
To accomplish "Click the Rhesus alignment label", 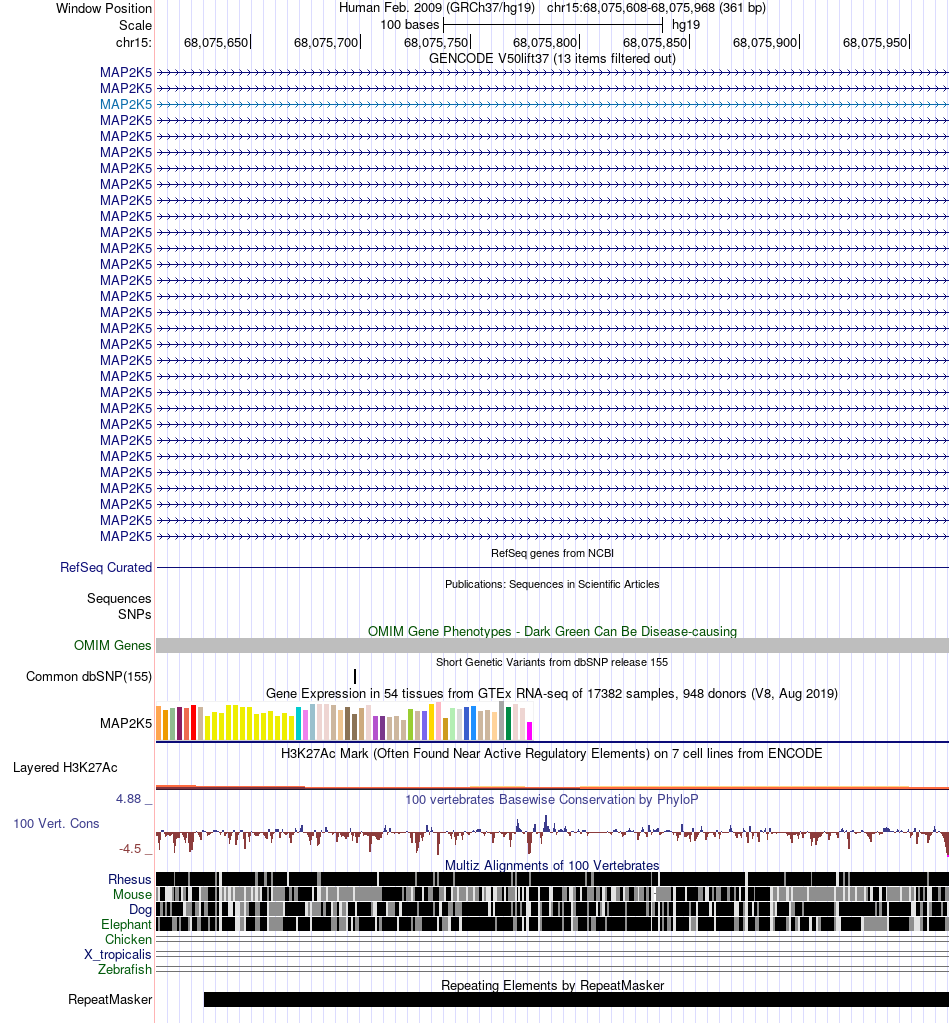I will coord(130,879).
